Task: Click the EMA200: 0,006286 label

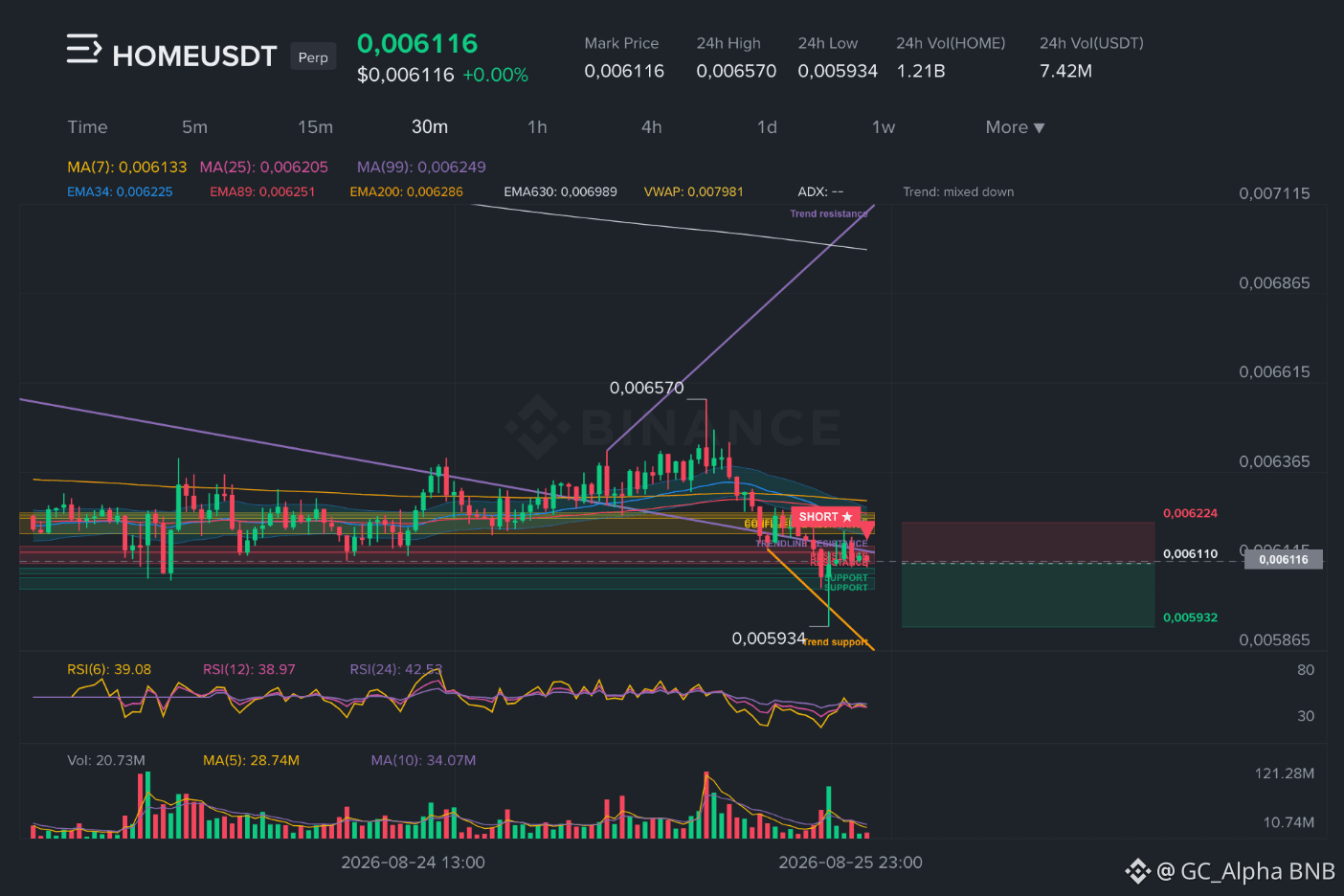Action: click(406, 191)
